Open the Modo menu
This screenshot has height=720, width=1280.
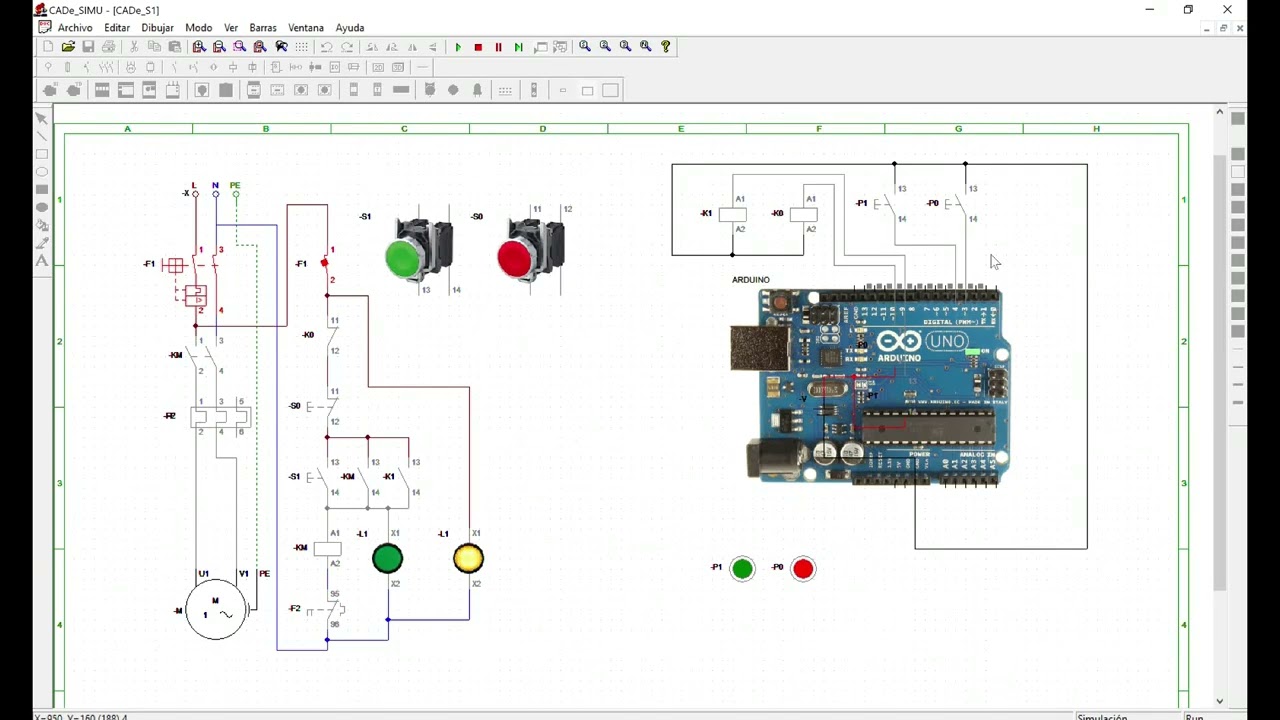click(198, 28)
